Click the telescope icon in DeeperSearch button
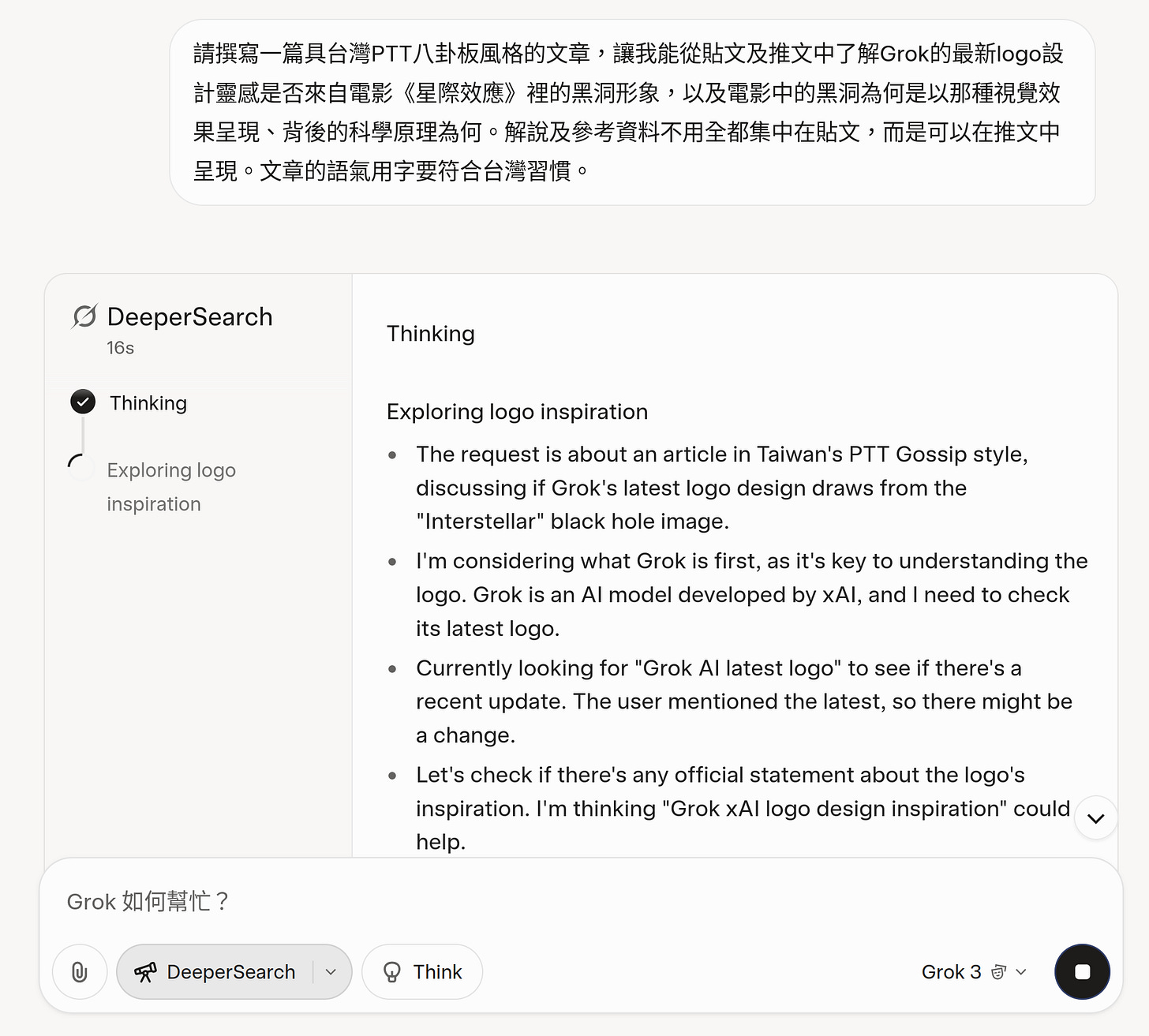Viewport: 1149px width, 1036px height. [x=145, y=972]
